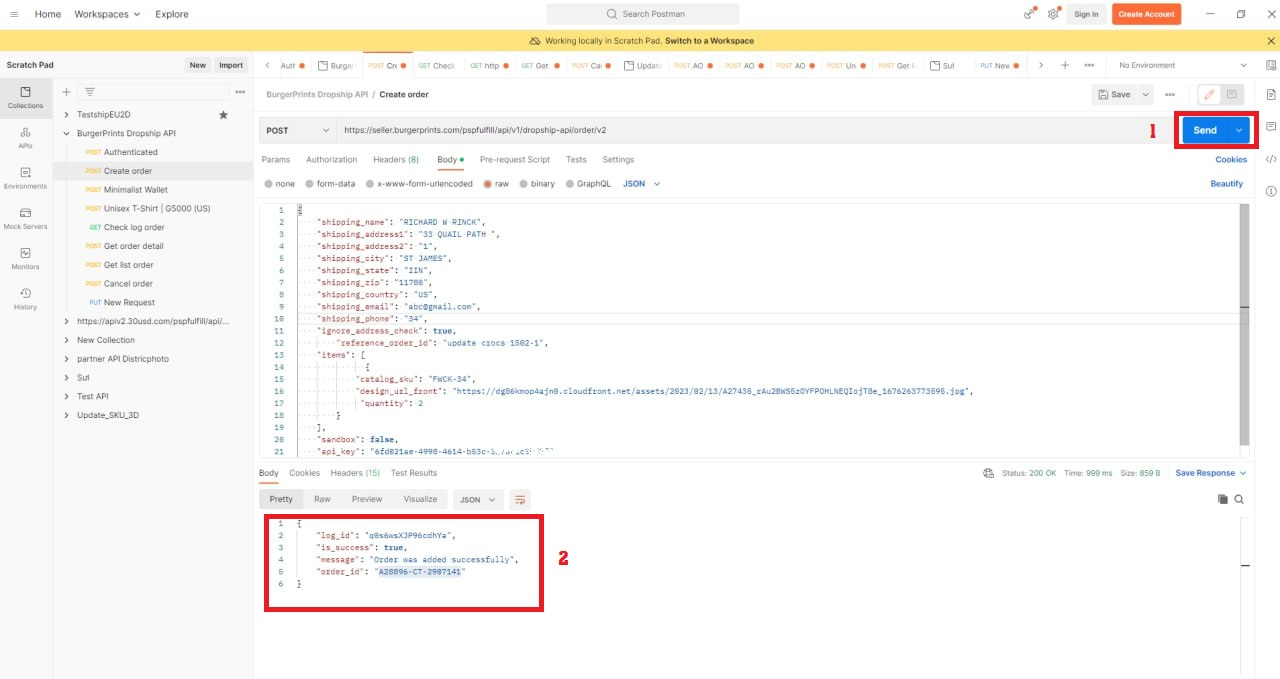
Task: Click the Beautify link
Action: point(1227,184)
